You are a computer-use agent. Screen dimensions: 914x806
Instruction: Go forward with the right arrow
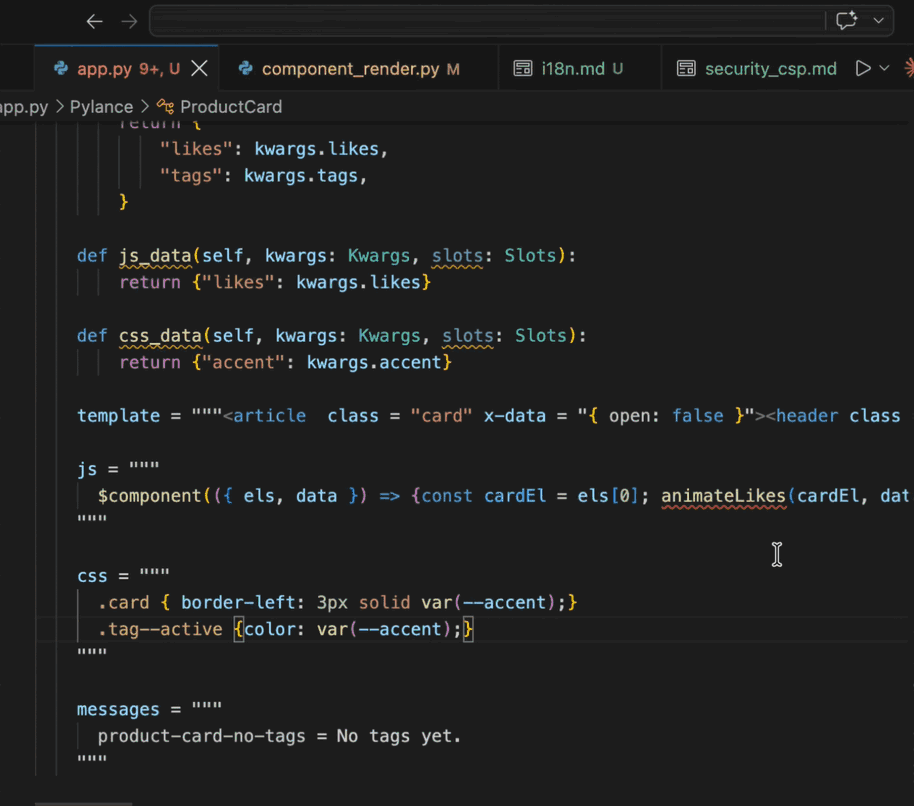129,22
